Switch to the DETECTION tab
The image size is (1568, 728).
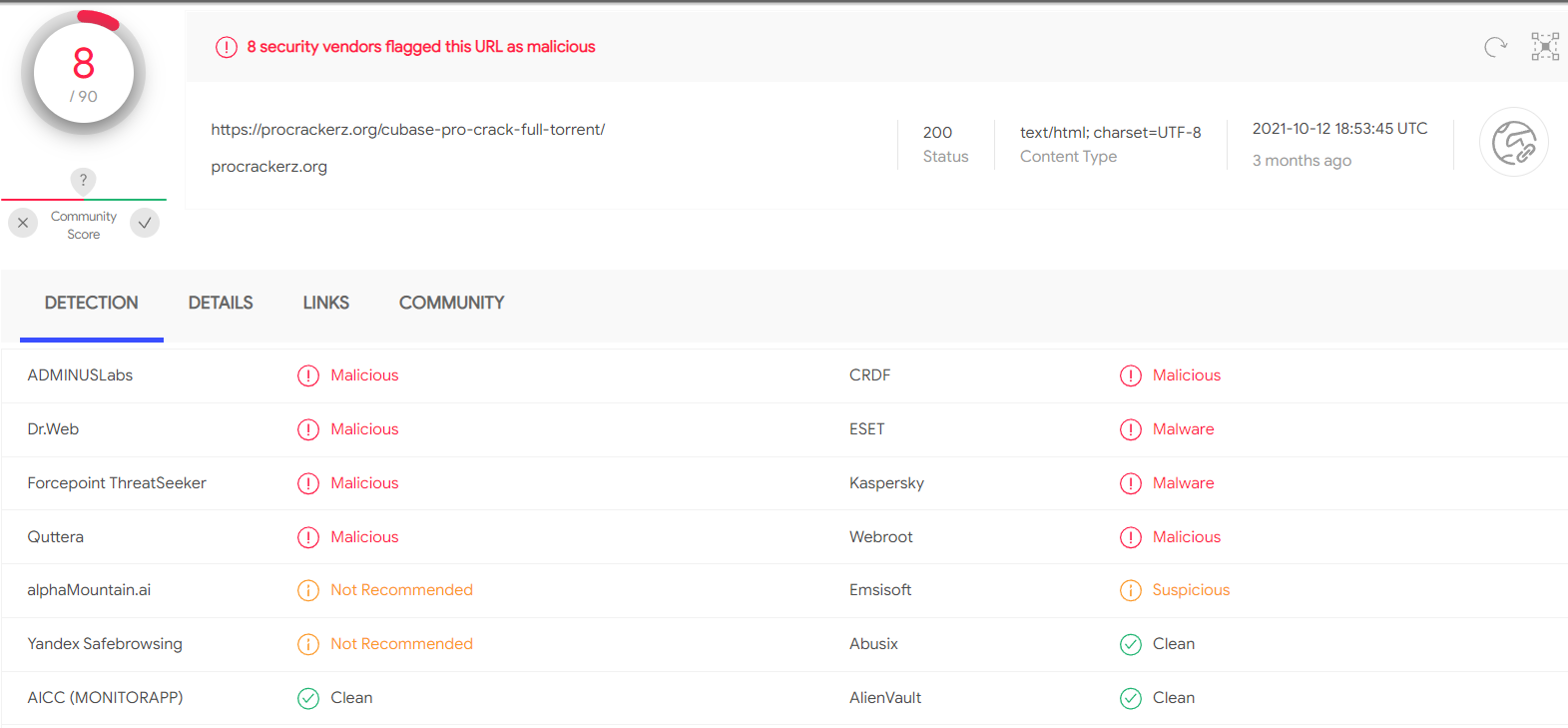92,303
